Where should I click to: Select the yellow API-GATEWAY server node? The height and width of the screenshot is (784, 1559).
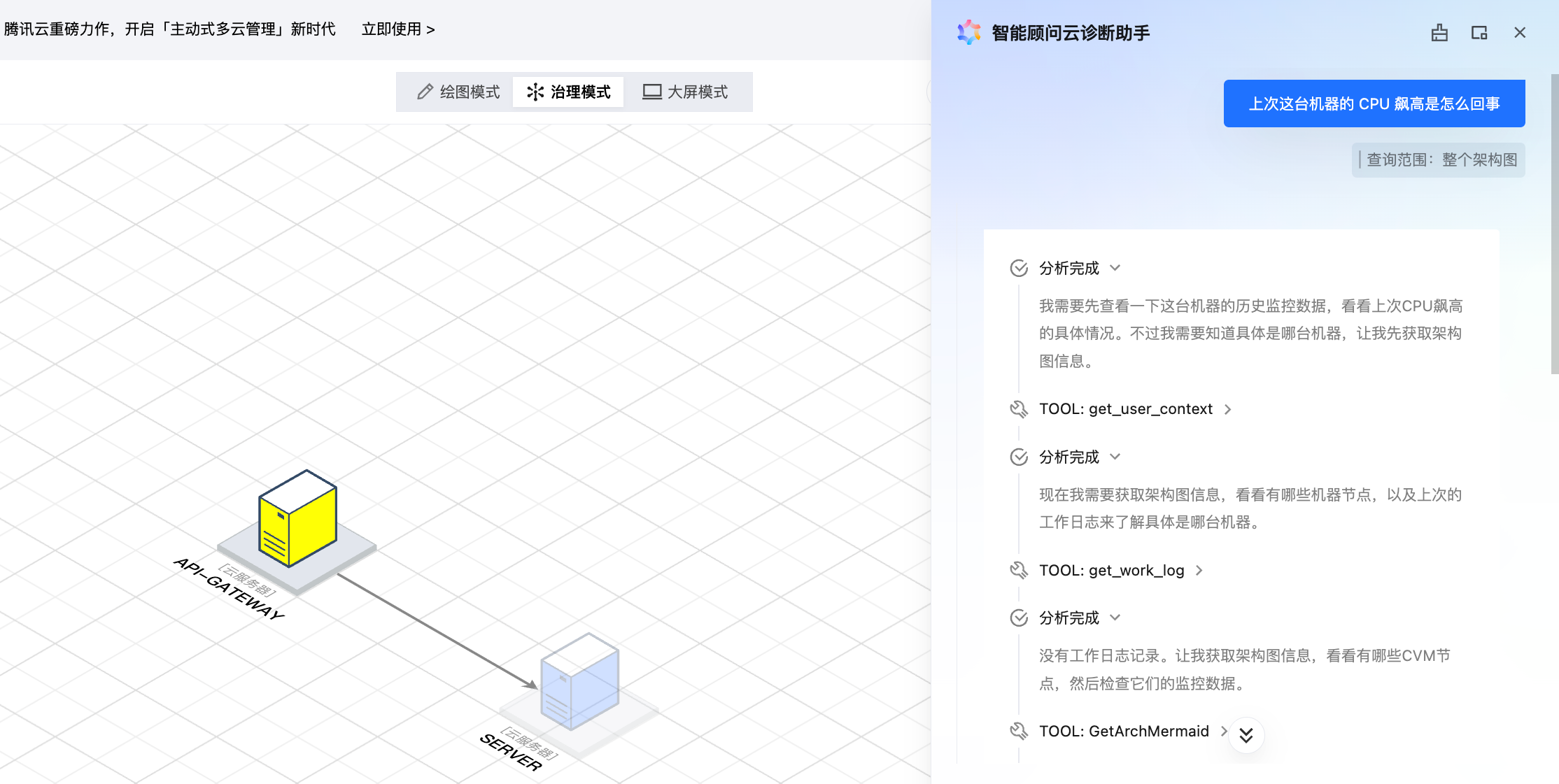pyautogui.click(x=297, y=521)
